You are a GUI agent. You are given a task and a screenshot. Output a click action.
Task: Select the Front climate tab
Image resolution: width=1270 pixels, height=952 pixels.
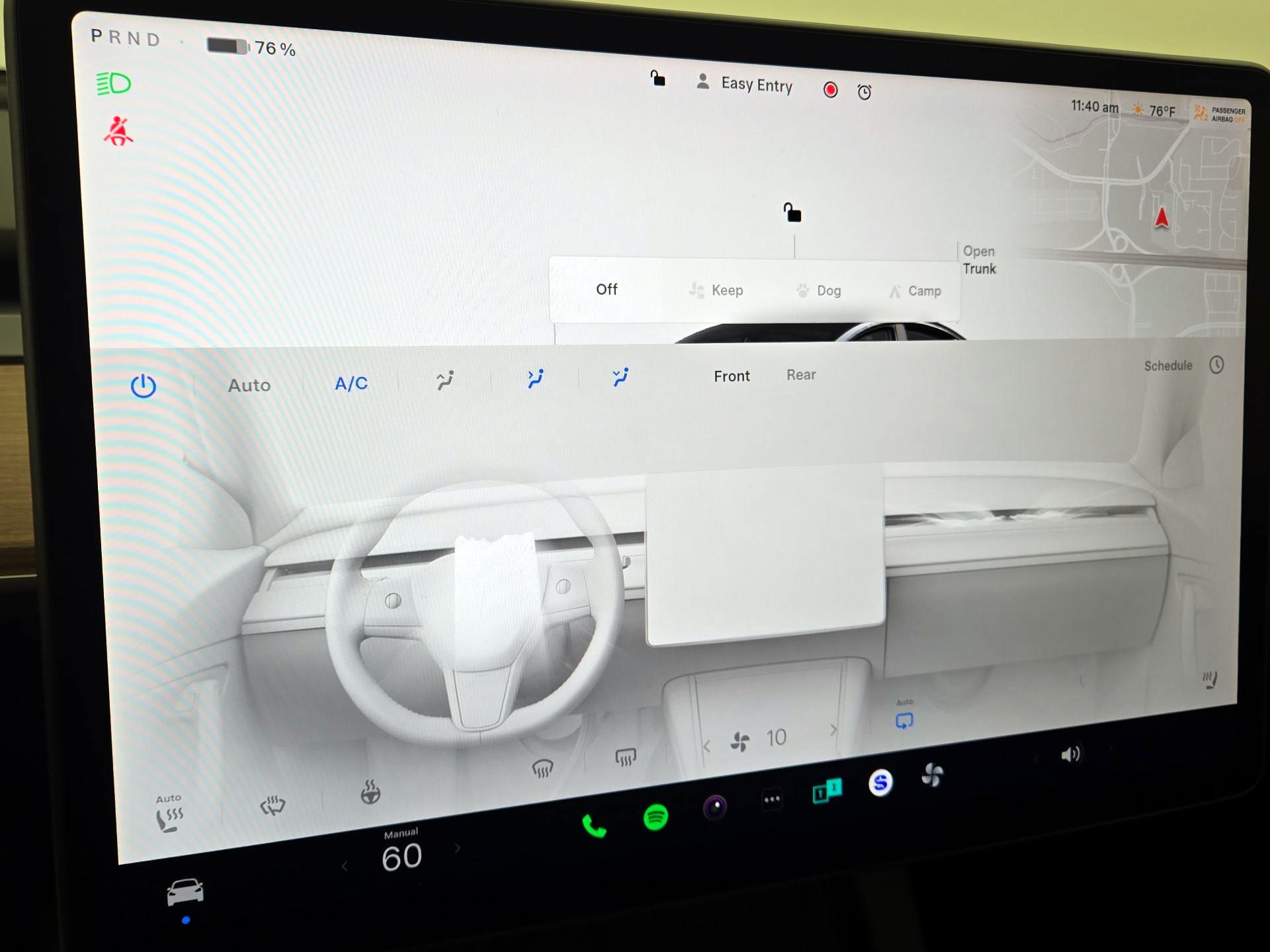click(732, 376)
